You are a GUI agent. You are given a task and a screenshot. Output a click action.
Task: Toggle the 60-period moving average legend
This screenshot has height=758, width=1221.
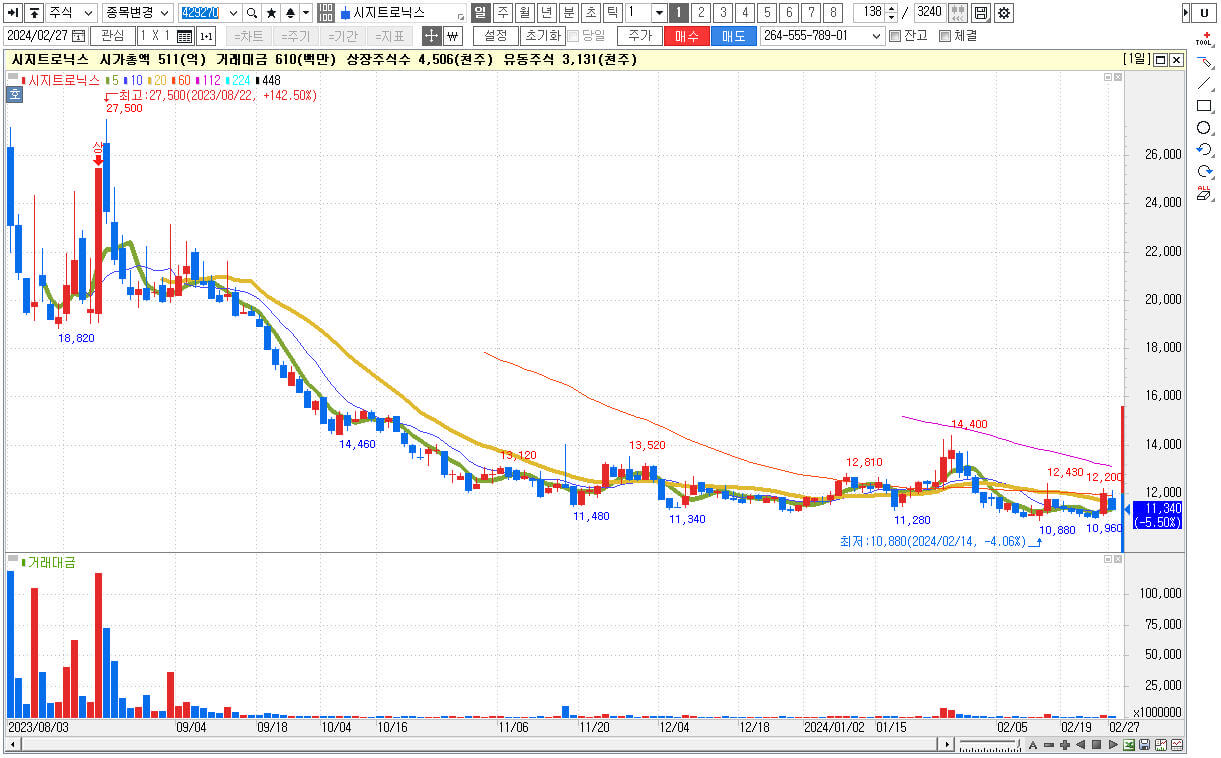182,80
